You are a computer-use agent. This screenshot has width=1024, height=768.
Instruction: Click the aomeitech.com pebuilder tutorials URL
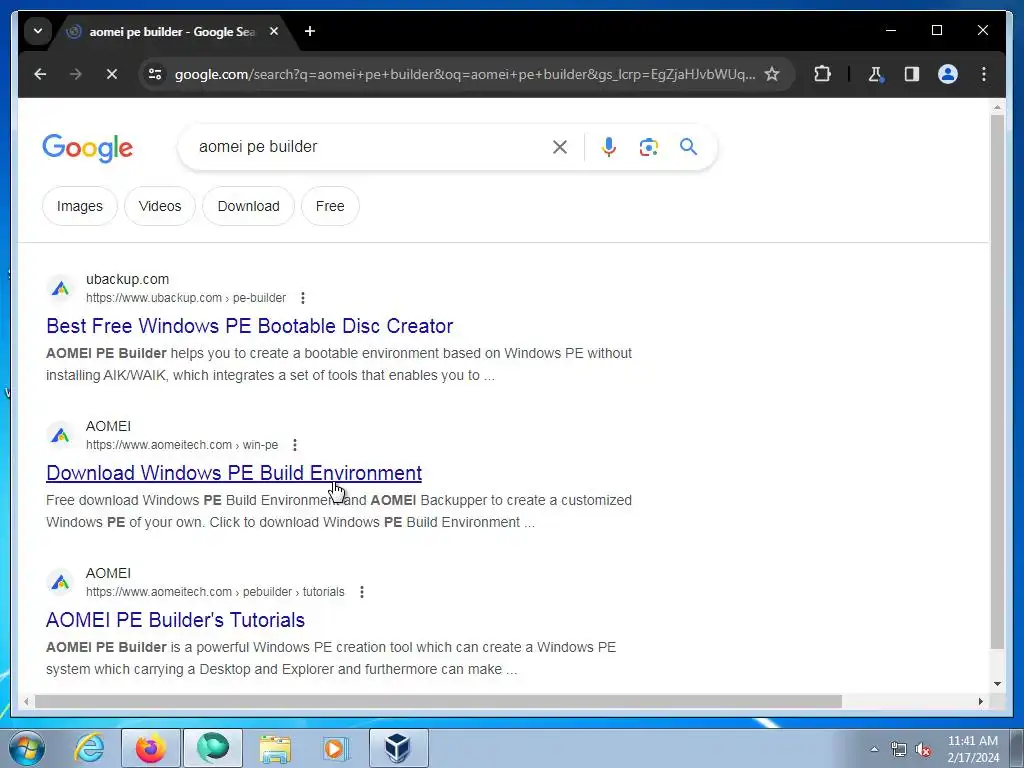[x=215, y=592]
